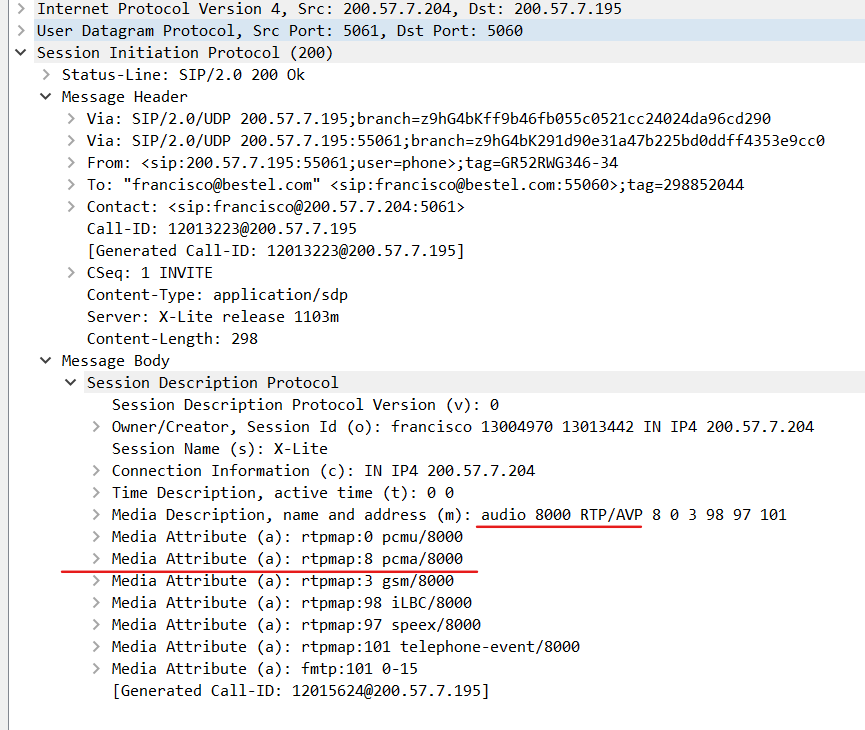
Task: Expand the Contact header entry
Action: [x=71, y=207]
